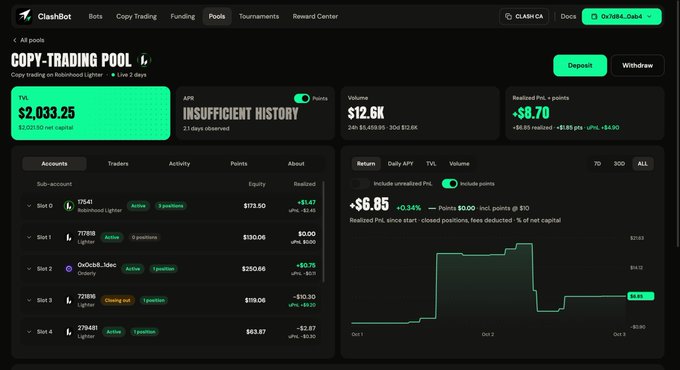Viewport: 680px width, 370px height.
Task: Set chart range to 7D
Action: 597,164
